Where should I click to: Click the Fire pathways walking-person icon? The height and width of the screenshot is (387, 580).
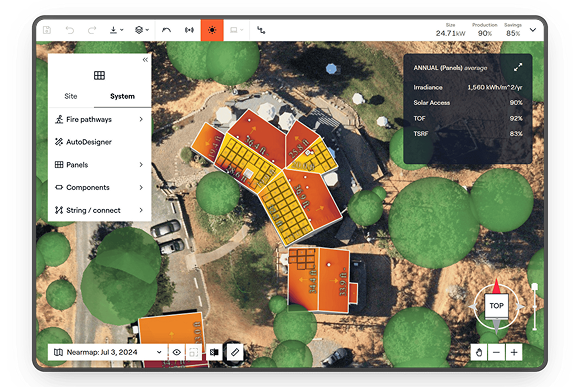pos(59,119)
